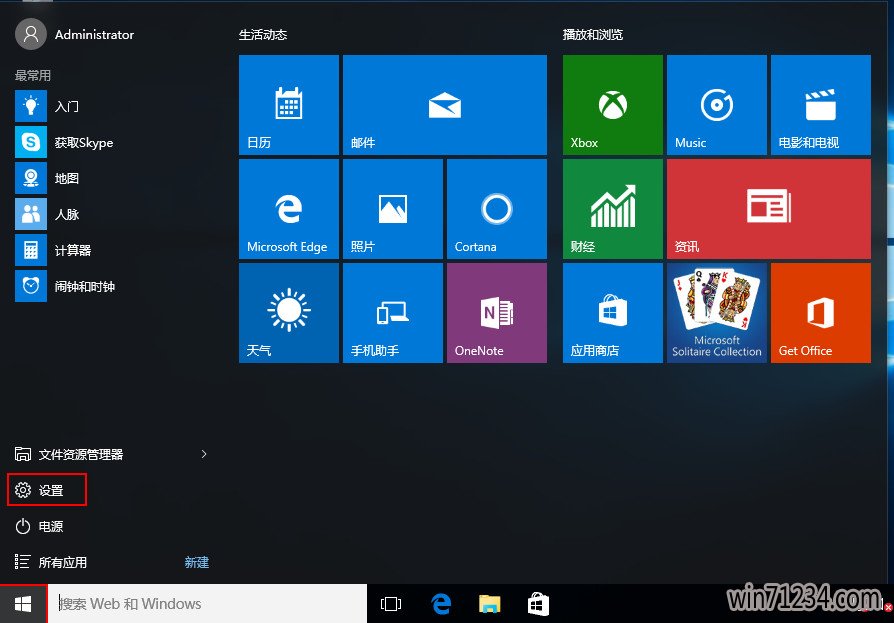Show 所有应用 all apps list
This screenshot has width=894, height=623.
51,562
